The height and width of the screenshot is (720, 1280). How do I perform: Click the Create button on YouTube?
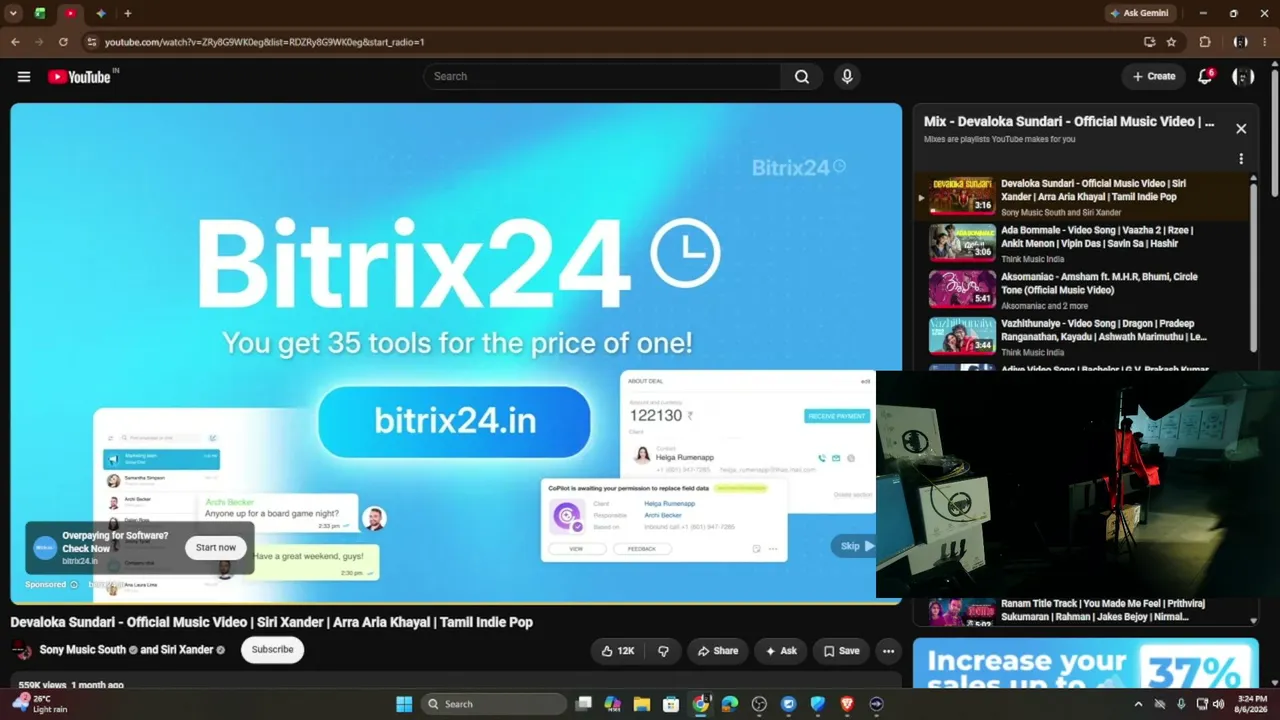tap(1153, 77)
